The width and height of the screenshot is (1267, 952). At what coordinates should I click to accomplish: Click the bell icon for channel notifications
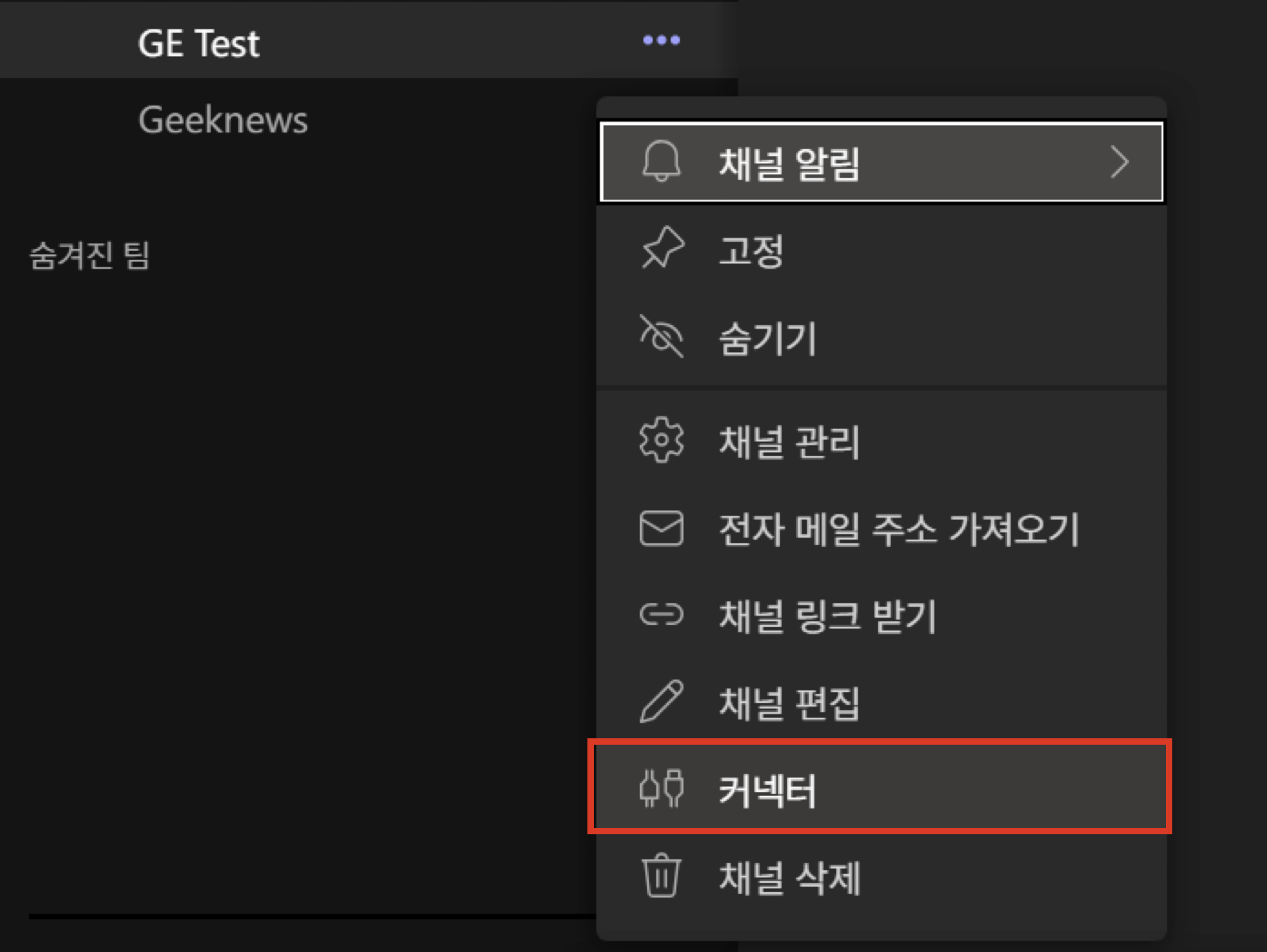click(x=661, y=161)
